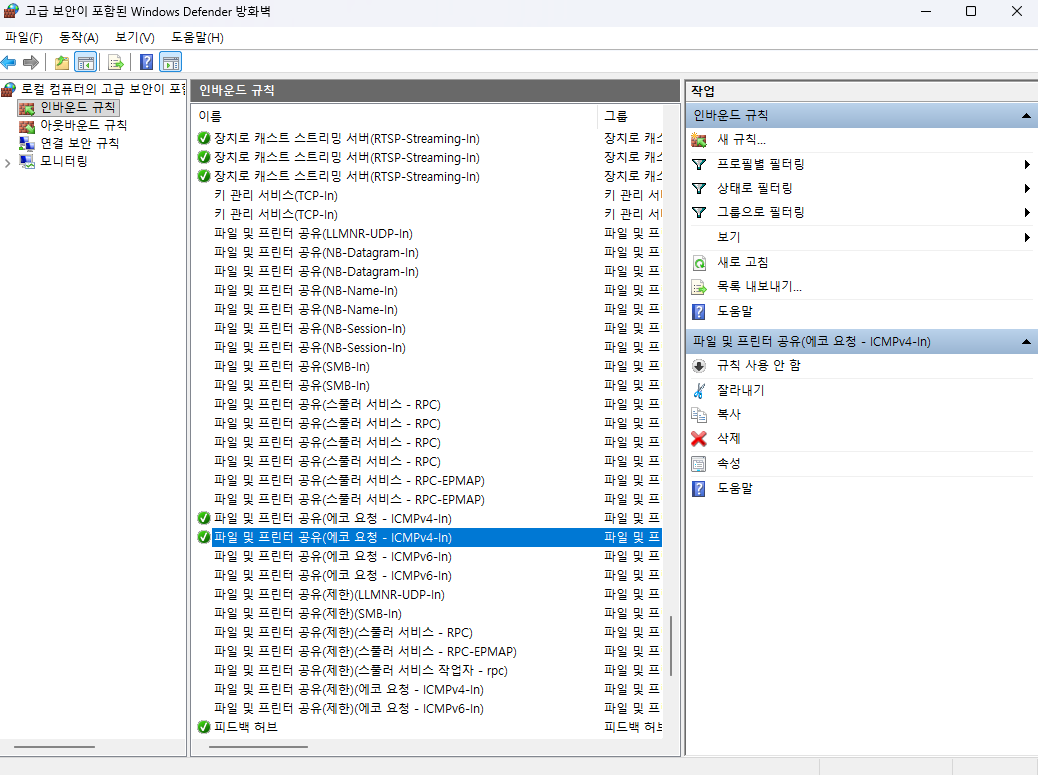This screenshot has width=1038, height=775.
Task: Open the 프로필별 필터링 submenu arrow
Action: [x=1027, y=164]
